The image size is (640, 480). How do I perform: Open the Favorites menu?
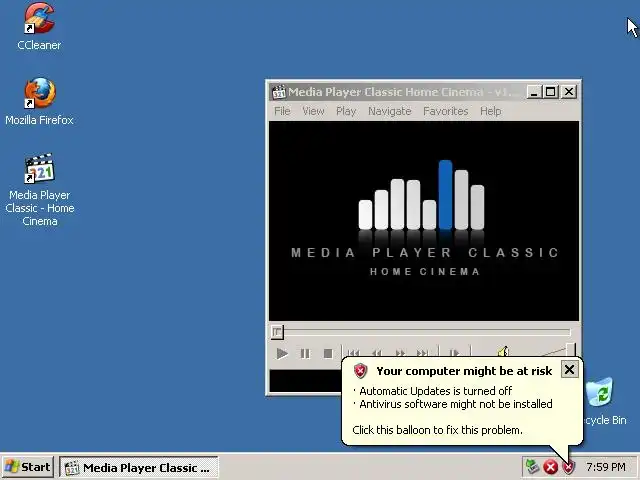[x=445, y=111]
